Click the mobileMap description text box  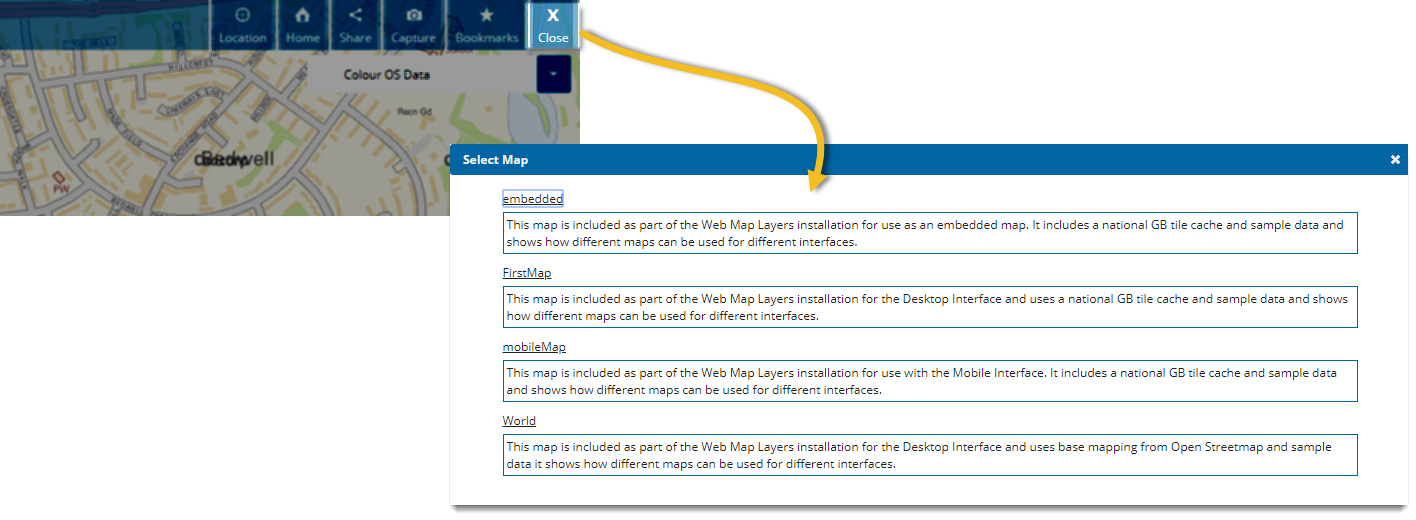pyautogui.click(x=929, y=381)
